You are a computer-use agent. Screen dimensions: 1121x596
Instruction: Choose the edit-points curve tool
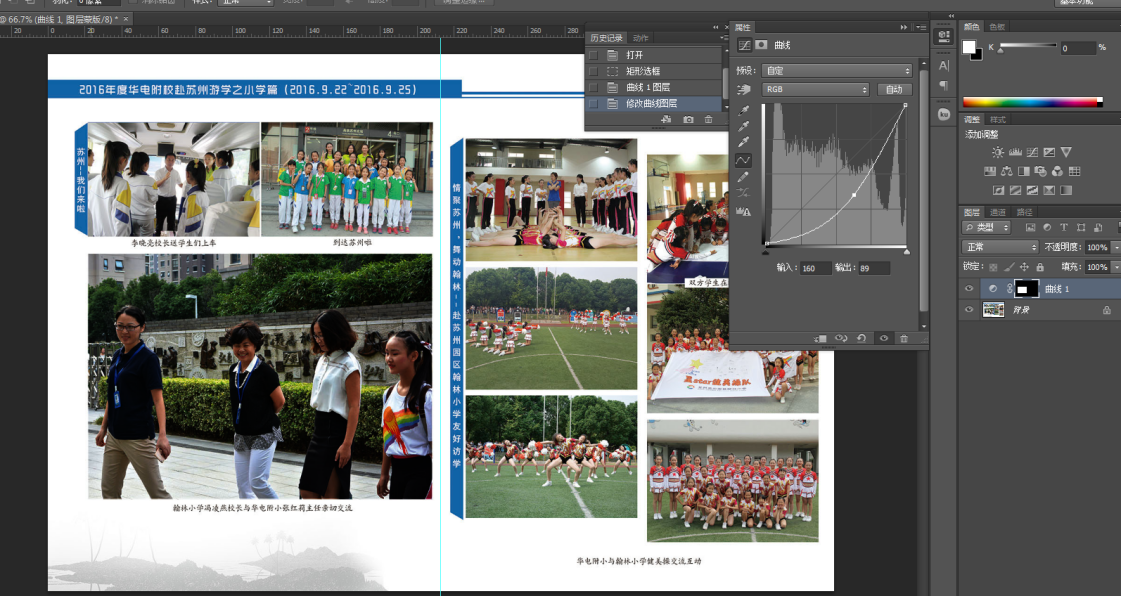pos(744,160)
